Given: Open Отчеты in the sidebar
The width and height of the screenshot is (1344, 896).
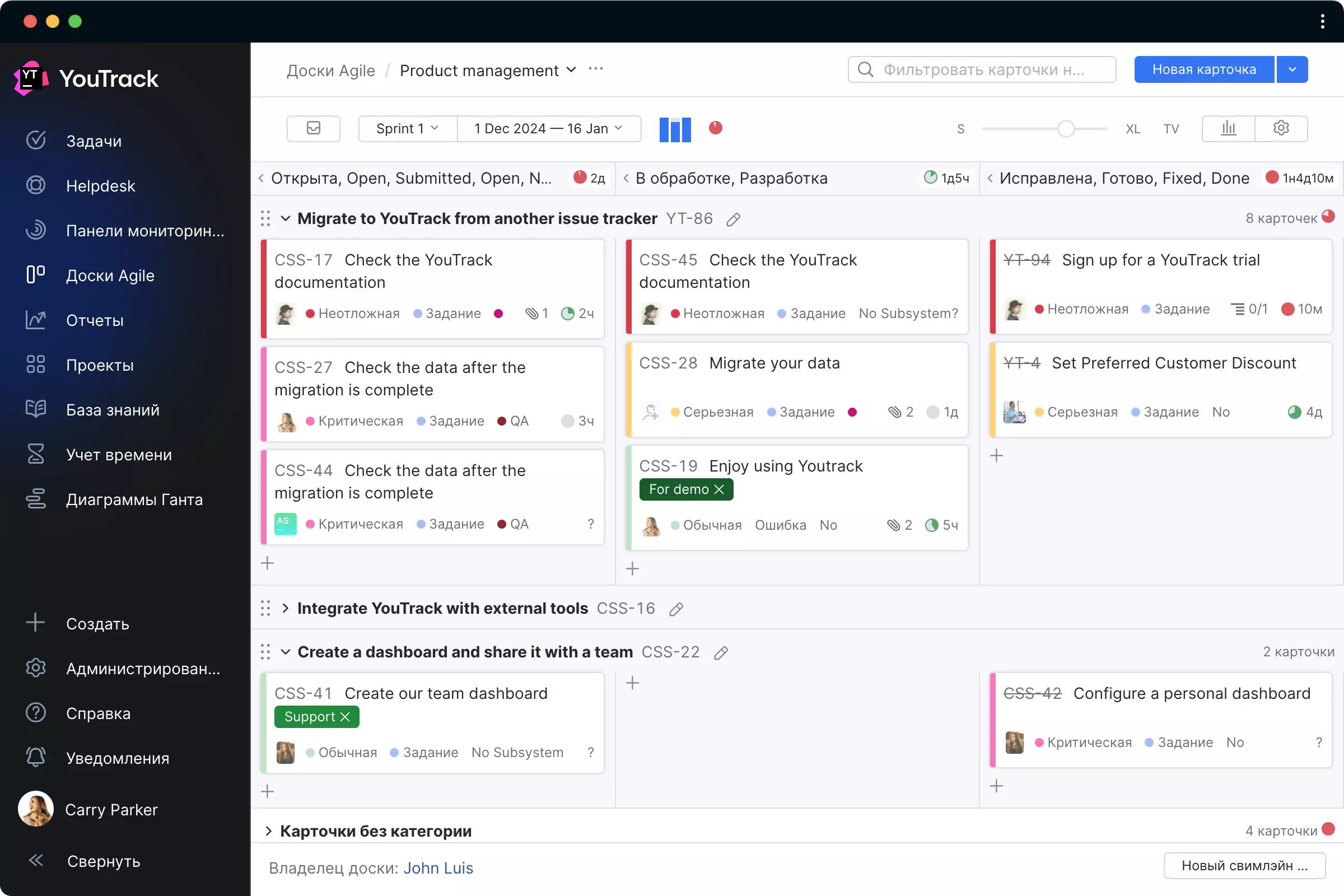Looking at the screenshot, I should [95, 320].
